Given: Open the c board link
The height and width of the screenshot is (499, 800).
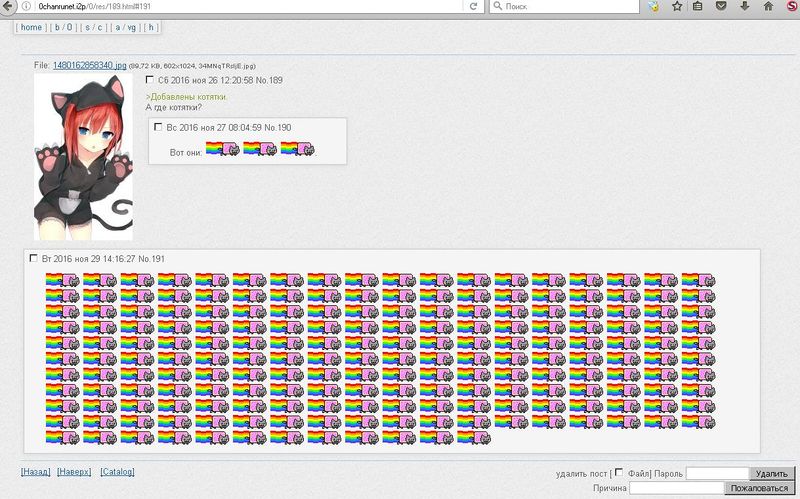Looking at the screenshot, I should click(99, 27).
